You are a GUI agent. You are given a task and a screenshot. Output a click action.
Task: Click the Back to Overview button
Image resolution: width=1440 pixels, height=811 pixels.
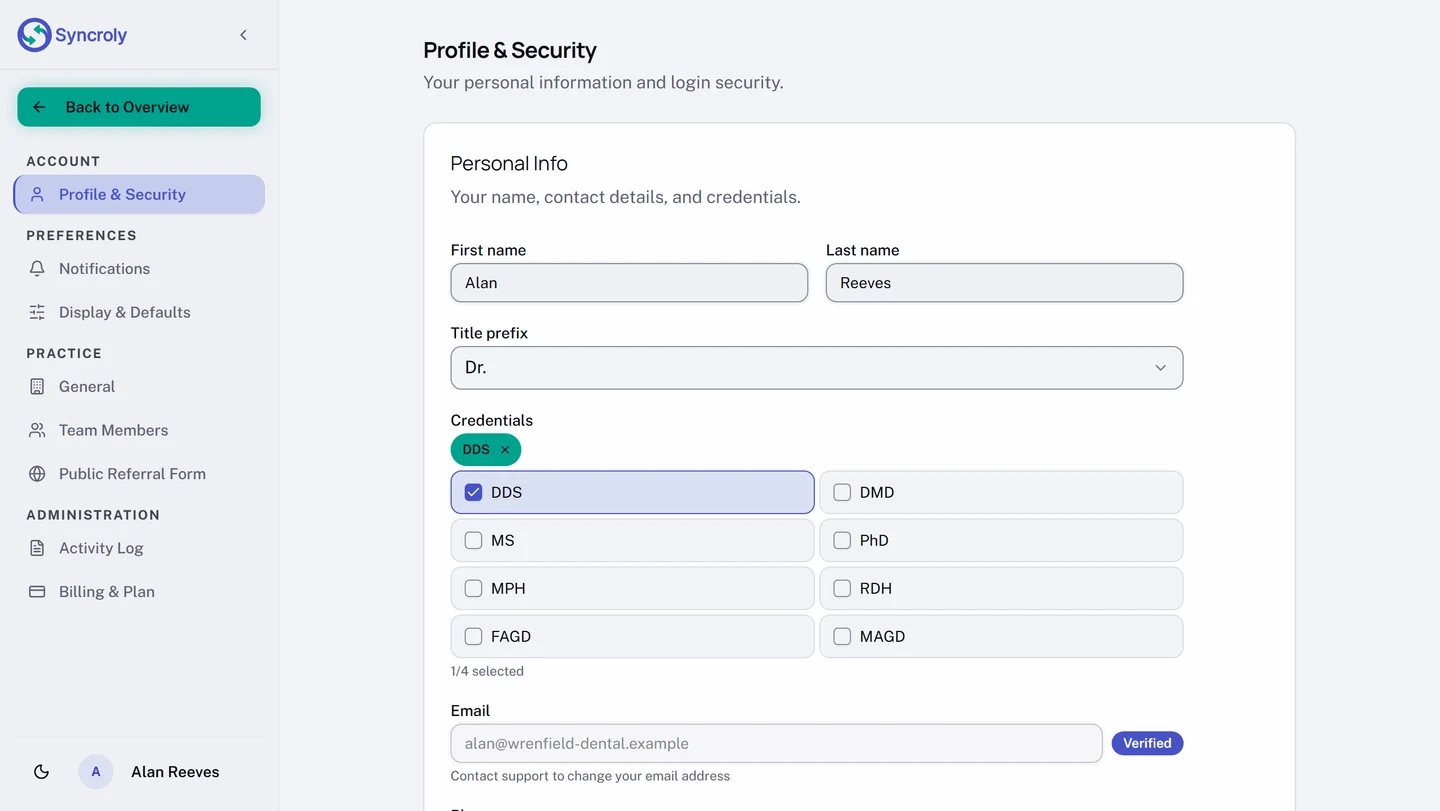(139, 107)
